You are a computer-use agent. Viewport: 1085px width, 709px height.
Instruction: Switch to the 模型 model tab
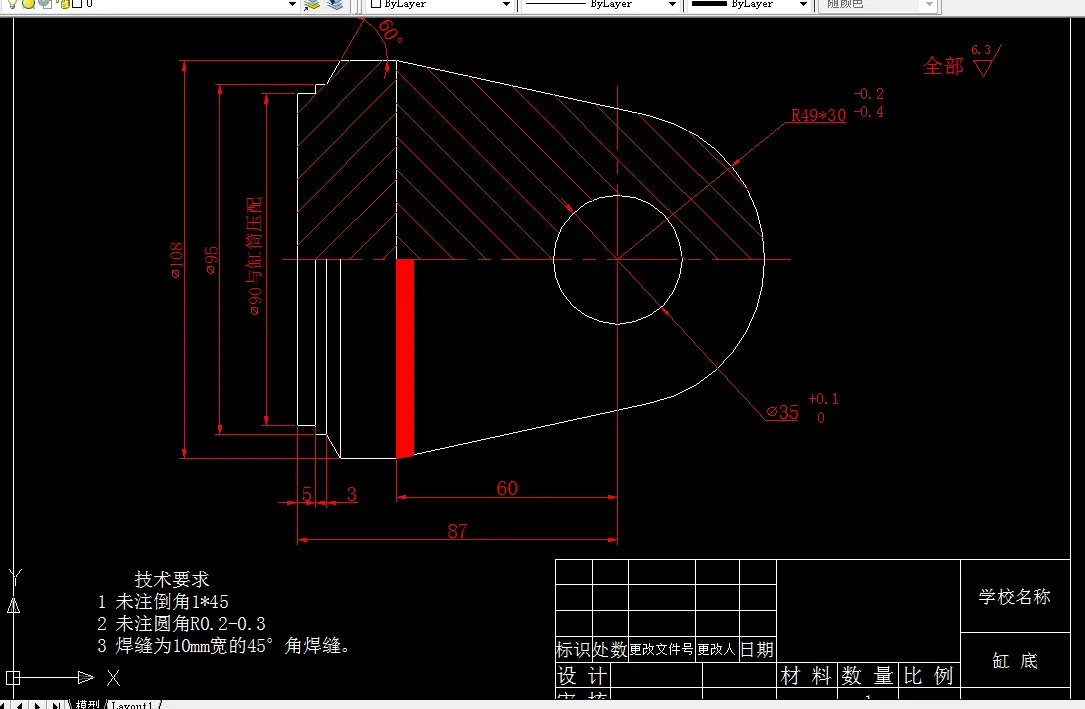[87, 704]
